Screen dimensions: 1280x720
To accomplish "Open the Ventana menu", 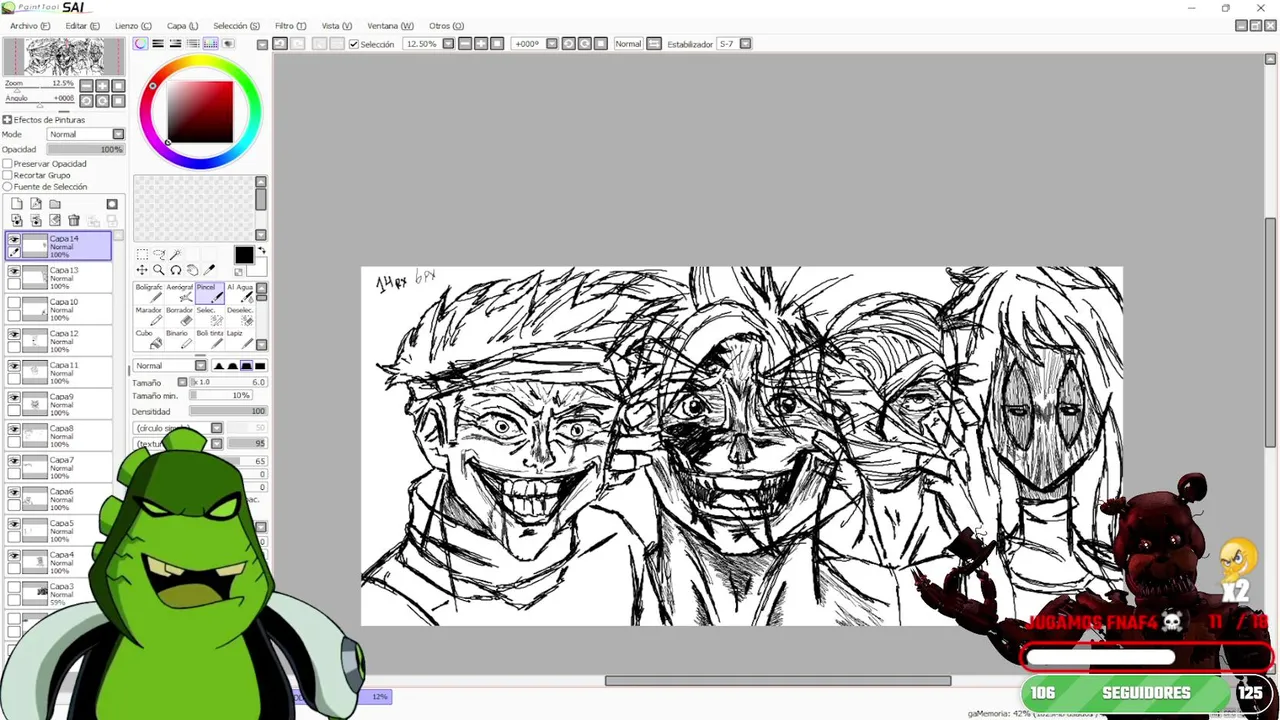I will [x=390, y=26].
